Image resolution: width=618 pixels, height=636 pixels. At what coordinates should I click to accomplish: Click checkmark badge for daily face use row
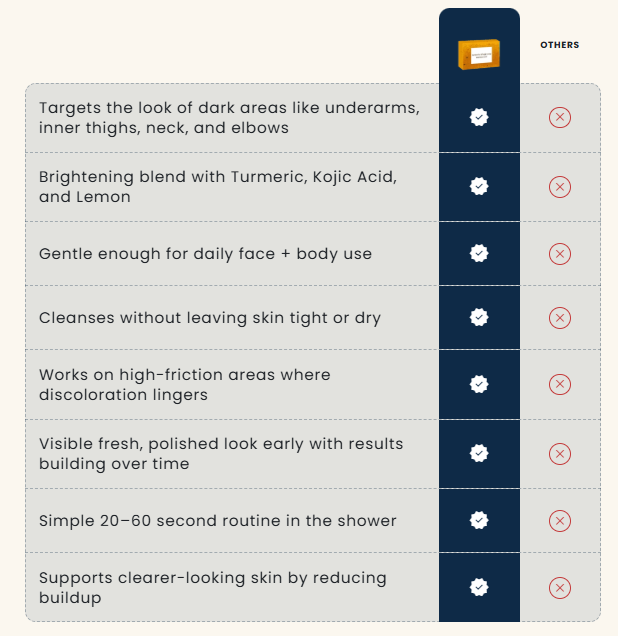pos(479,254)
